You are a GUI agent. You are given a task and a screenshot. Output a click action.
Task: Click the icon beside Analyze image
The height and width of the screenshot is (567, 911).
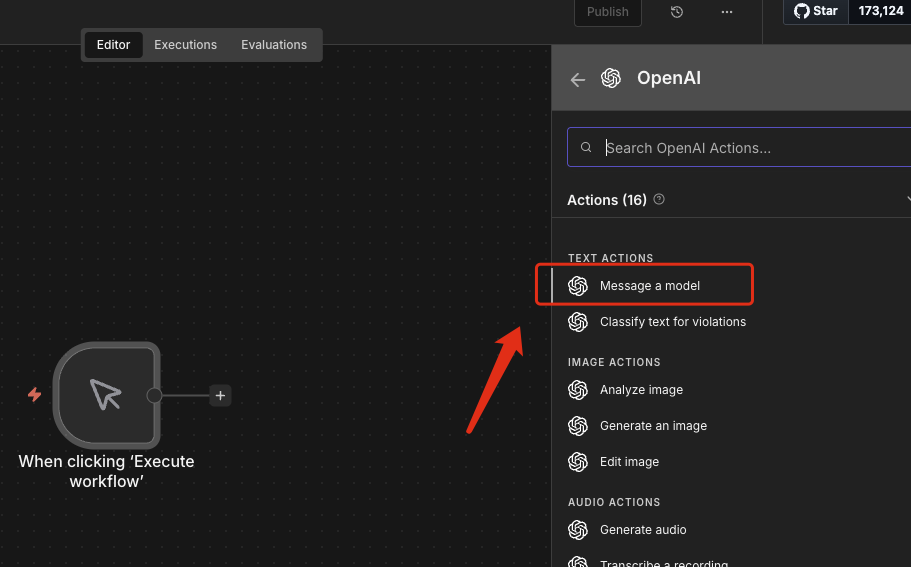pos(578,390)
